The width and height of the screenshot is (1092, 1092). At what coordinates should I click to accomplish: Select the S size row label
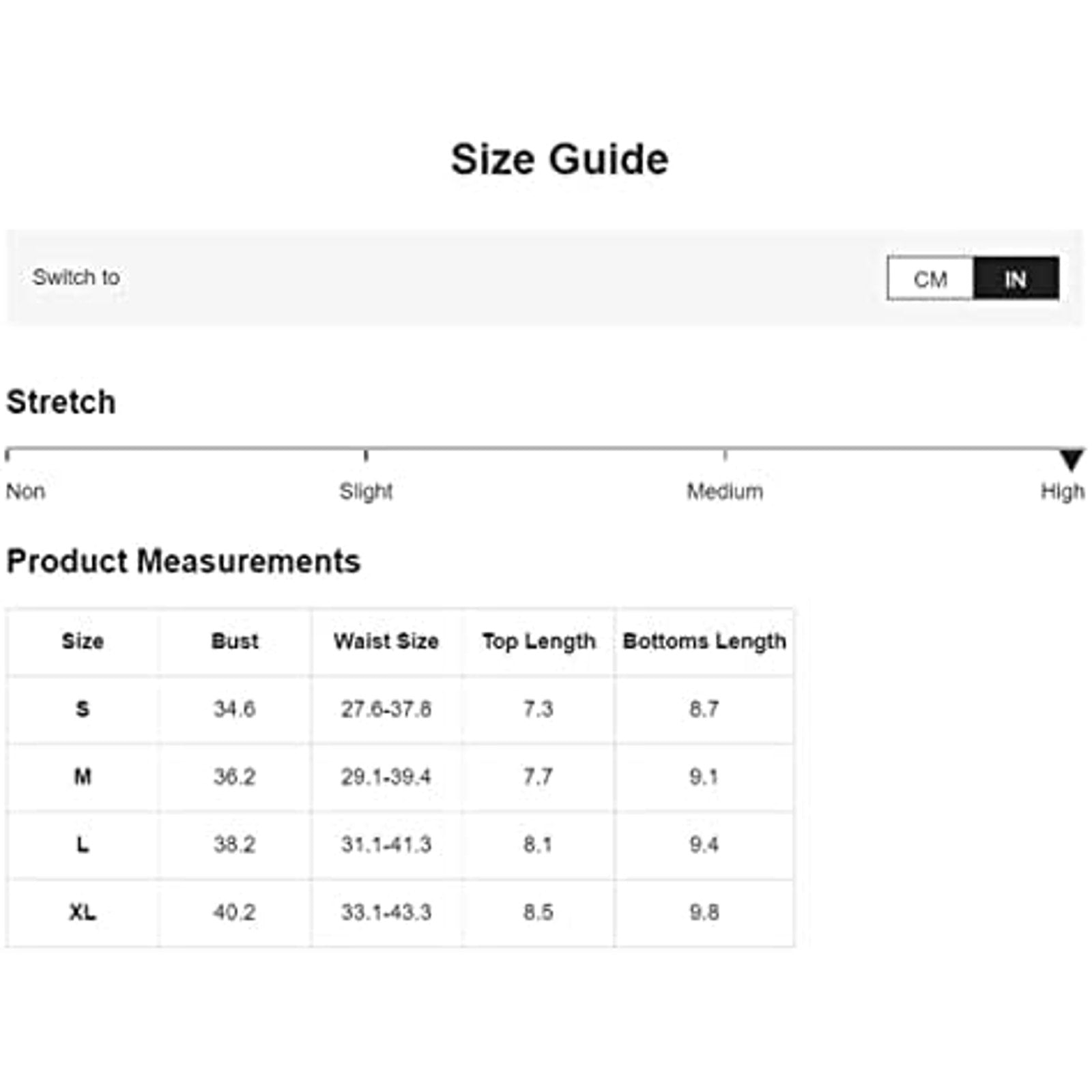[83, 709]
